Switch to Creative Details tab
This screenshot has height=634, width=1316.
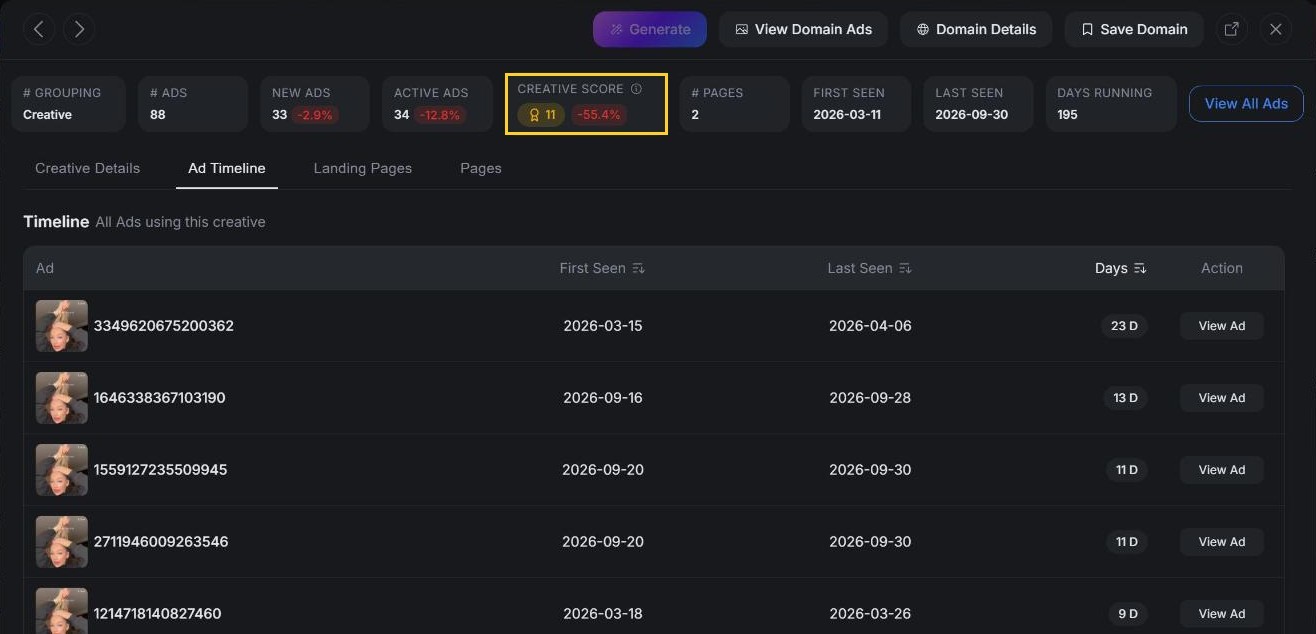tap(88, 168)
